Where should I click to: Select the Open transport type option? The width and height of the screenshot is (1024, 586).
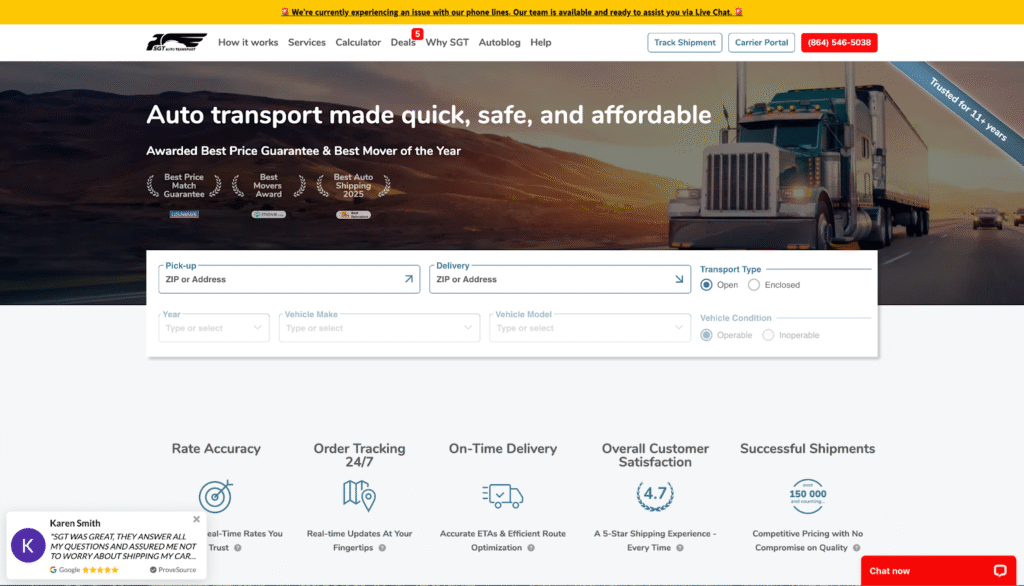coord(707,285)
